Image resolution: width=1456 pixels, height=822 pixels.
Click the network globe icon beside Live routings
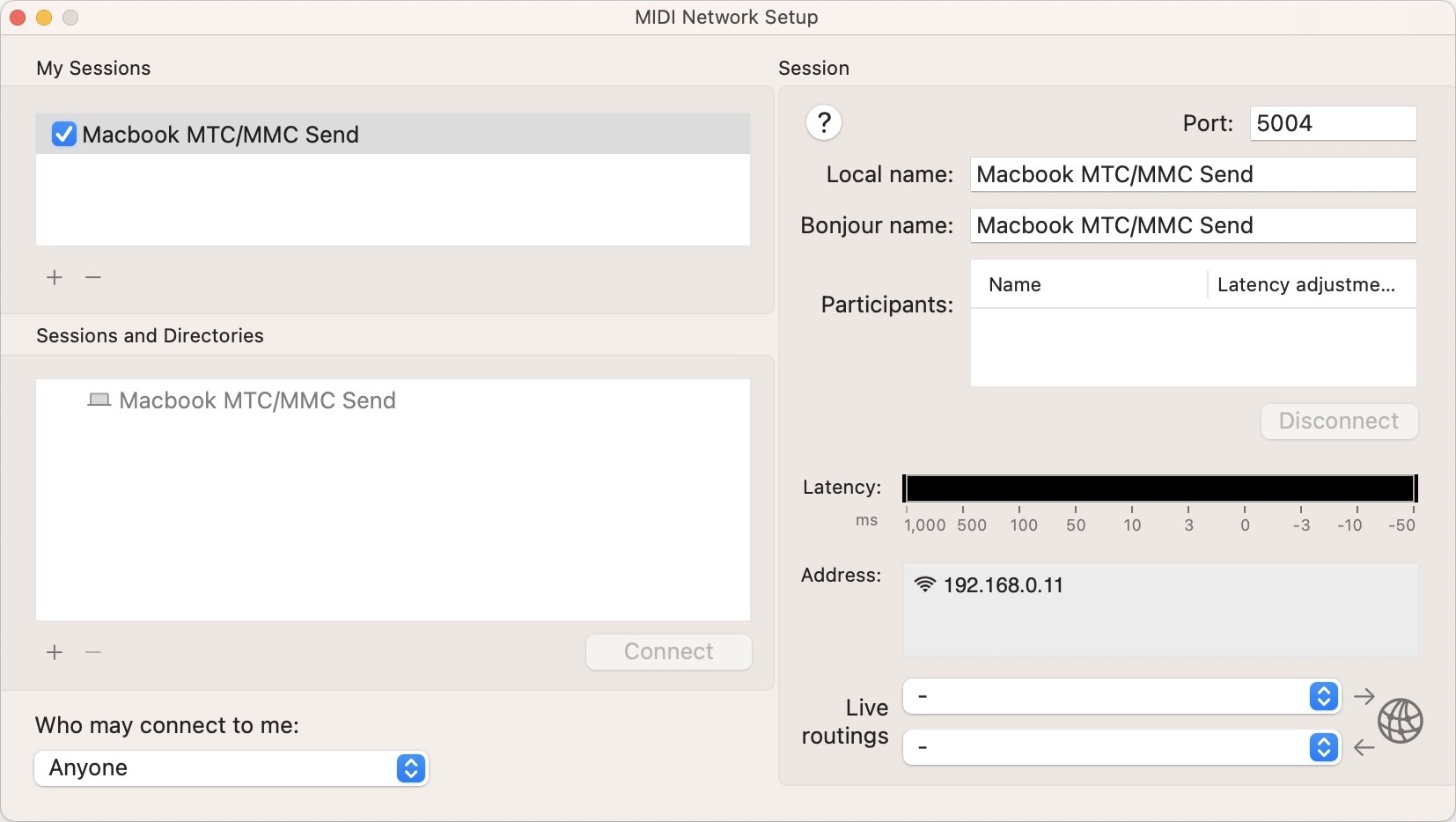(x=1400, y=722)
